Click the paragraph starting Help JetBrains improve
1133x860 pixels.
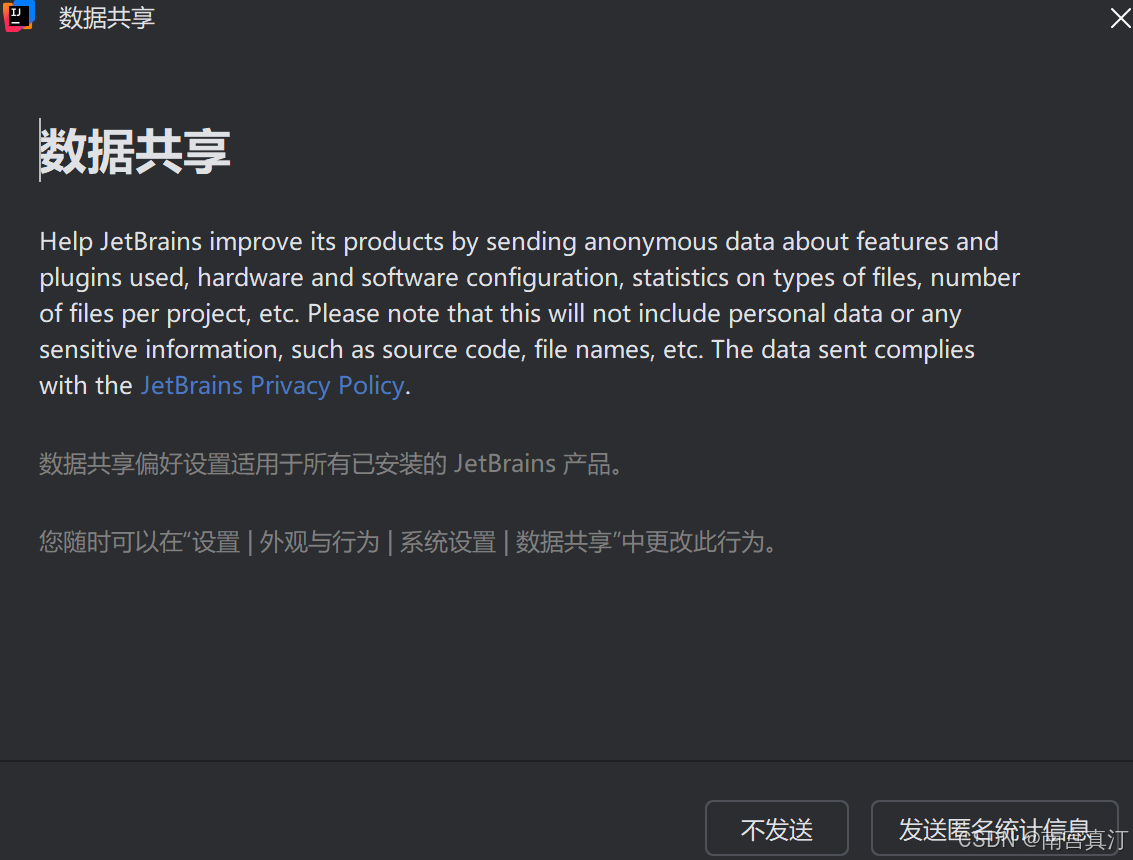(530, 314)
